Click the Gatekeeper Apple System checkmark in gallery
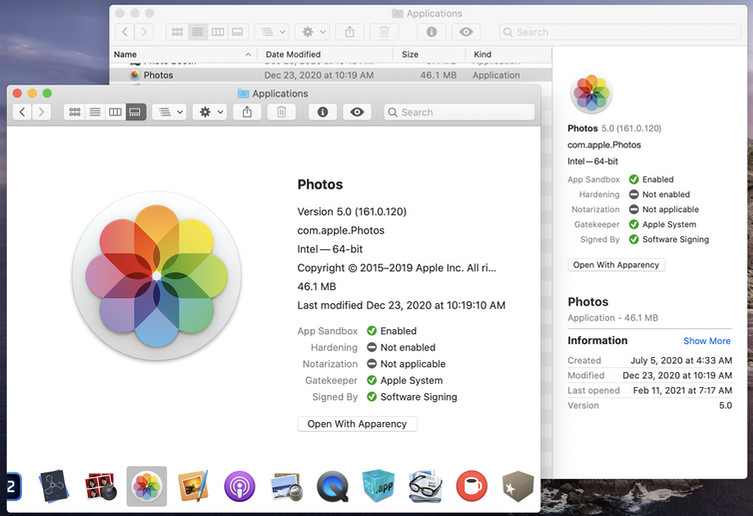Viewport: 753px width, 516px height. (371, 380)
